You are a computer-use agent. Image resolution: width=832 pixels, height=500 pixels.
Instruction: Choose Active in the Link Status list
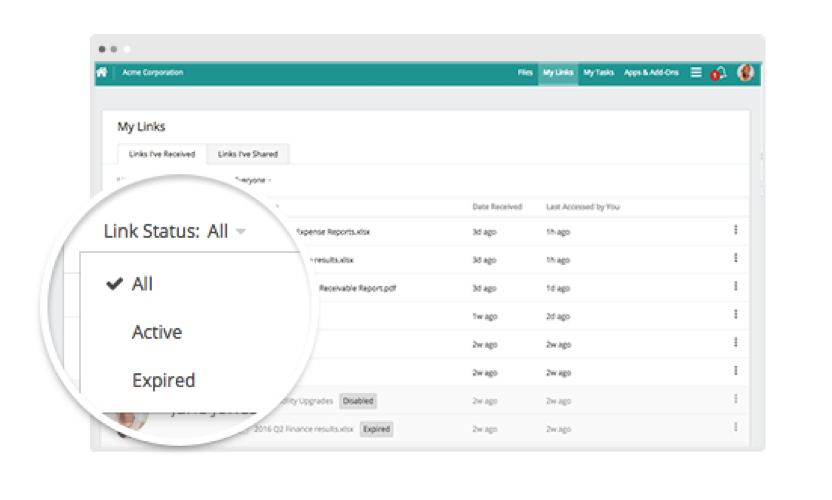click(157, 332)
